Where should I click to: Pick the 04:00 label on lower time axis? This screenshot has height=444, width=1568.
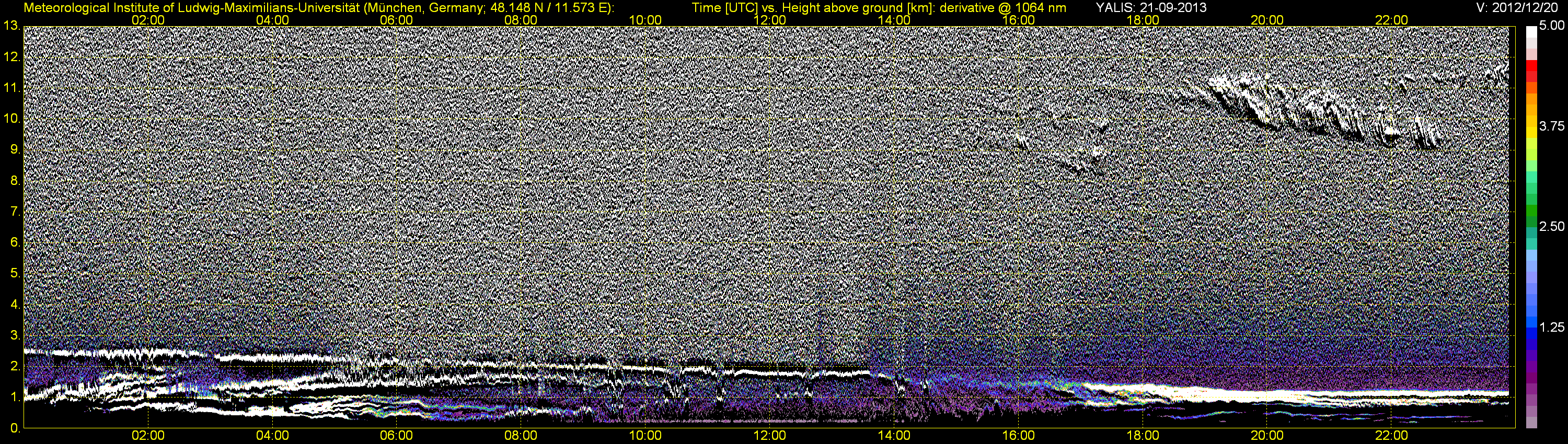(x=272, y=436)
